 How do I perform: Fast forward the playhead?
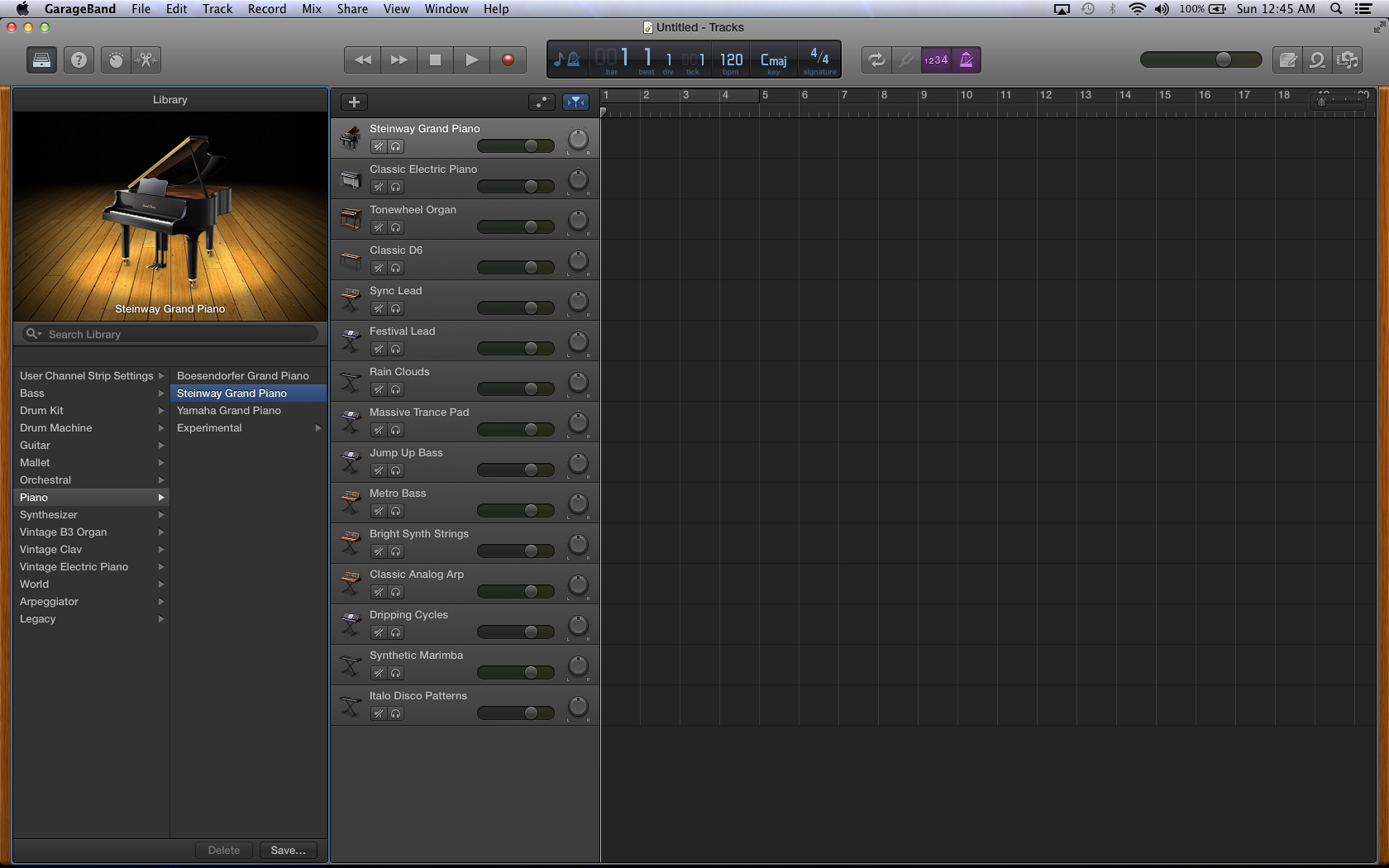[x=399, y=60]
